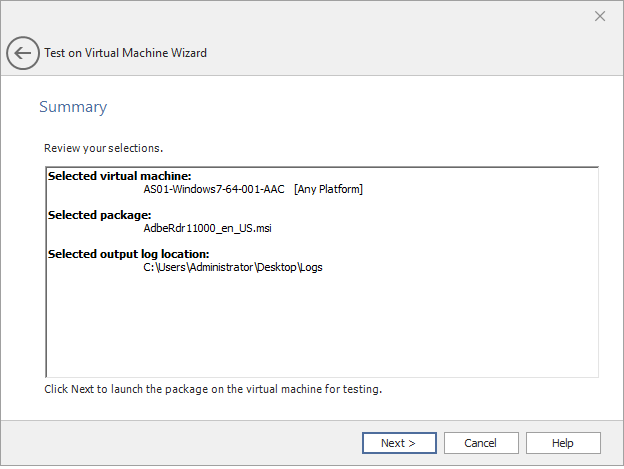Cancel the Test on Virtual Machine wizard
This screenshot has height=469, width=624.
(x=481, y=443)
